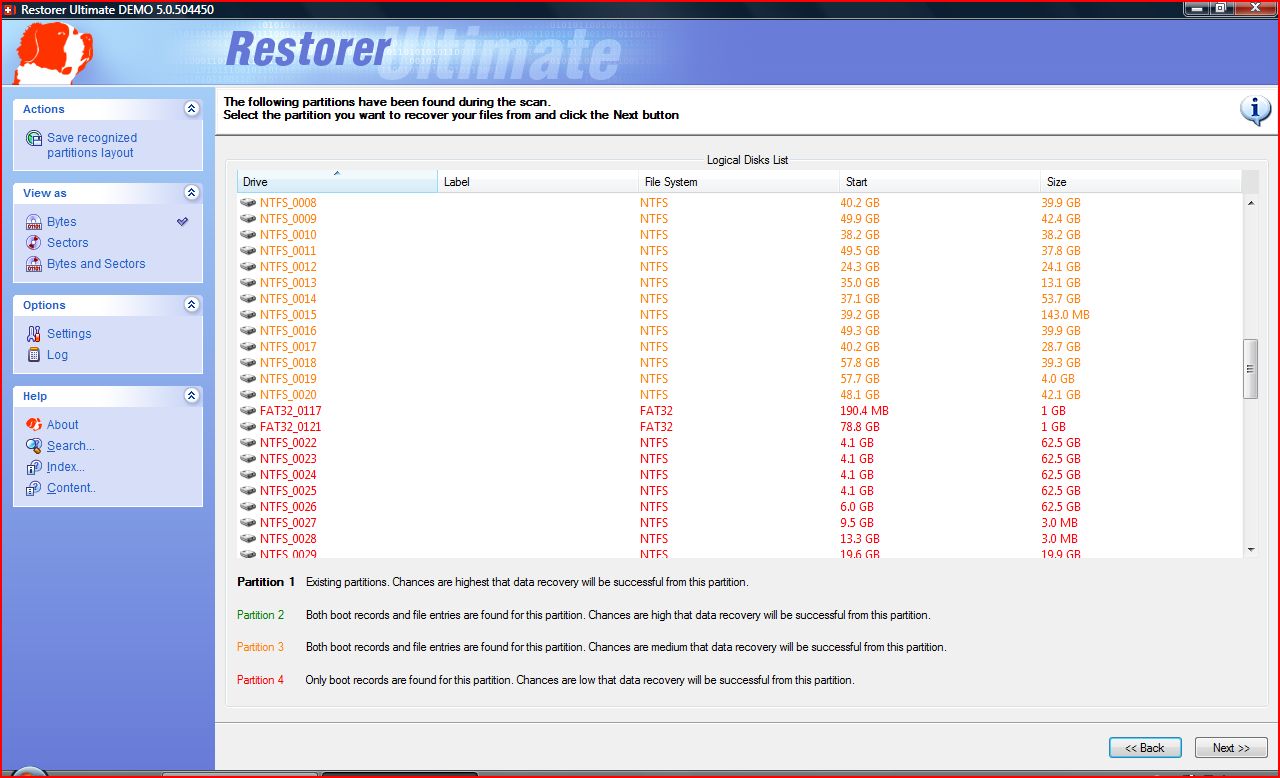1280x778 pixels.
Task: Click the Back button
Action: 1145,748
